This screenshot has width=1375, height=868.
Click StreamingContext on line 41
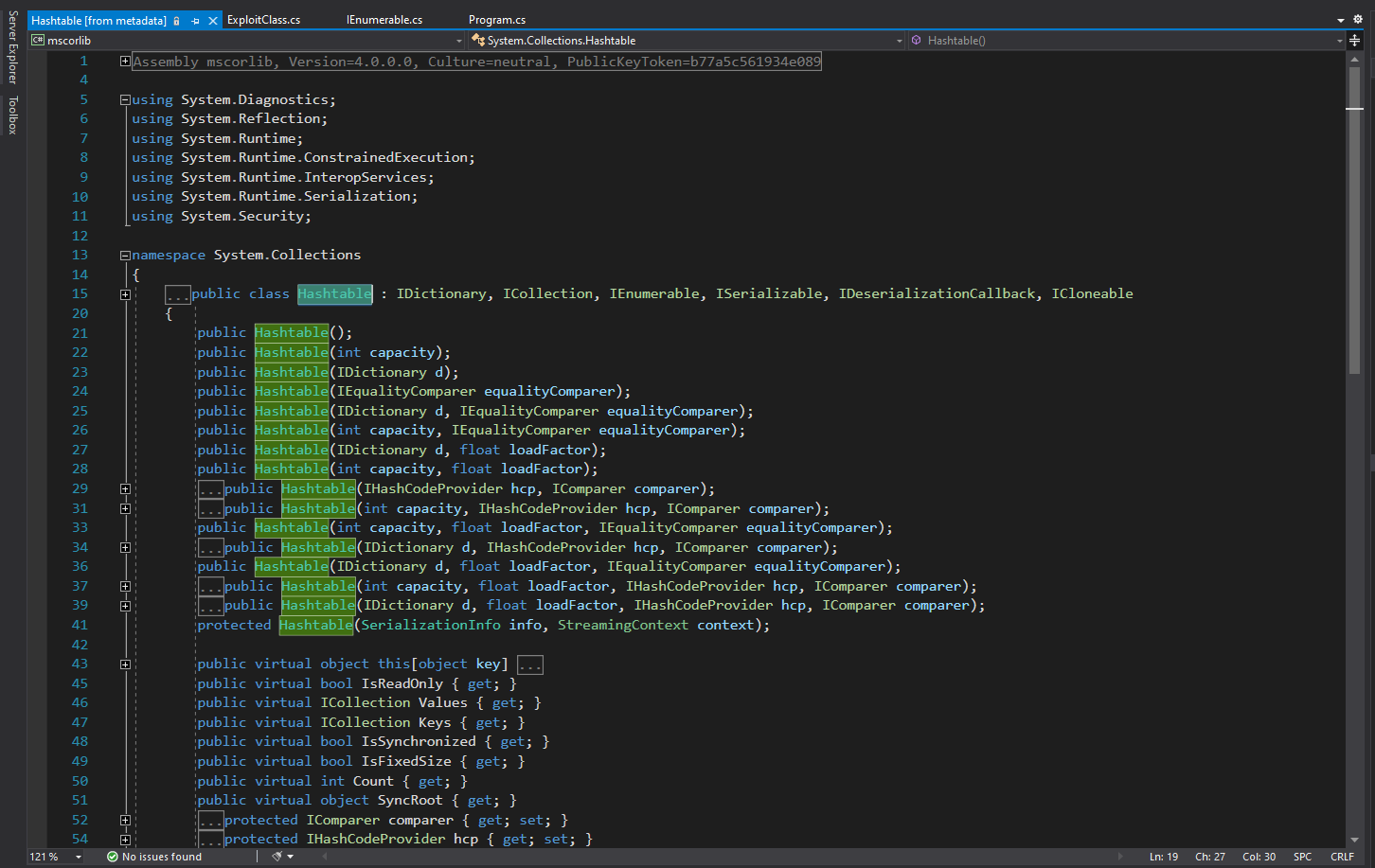(623, 625)
